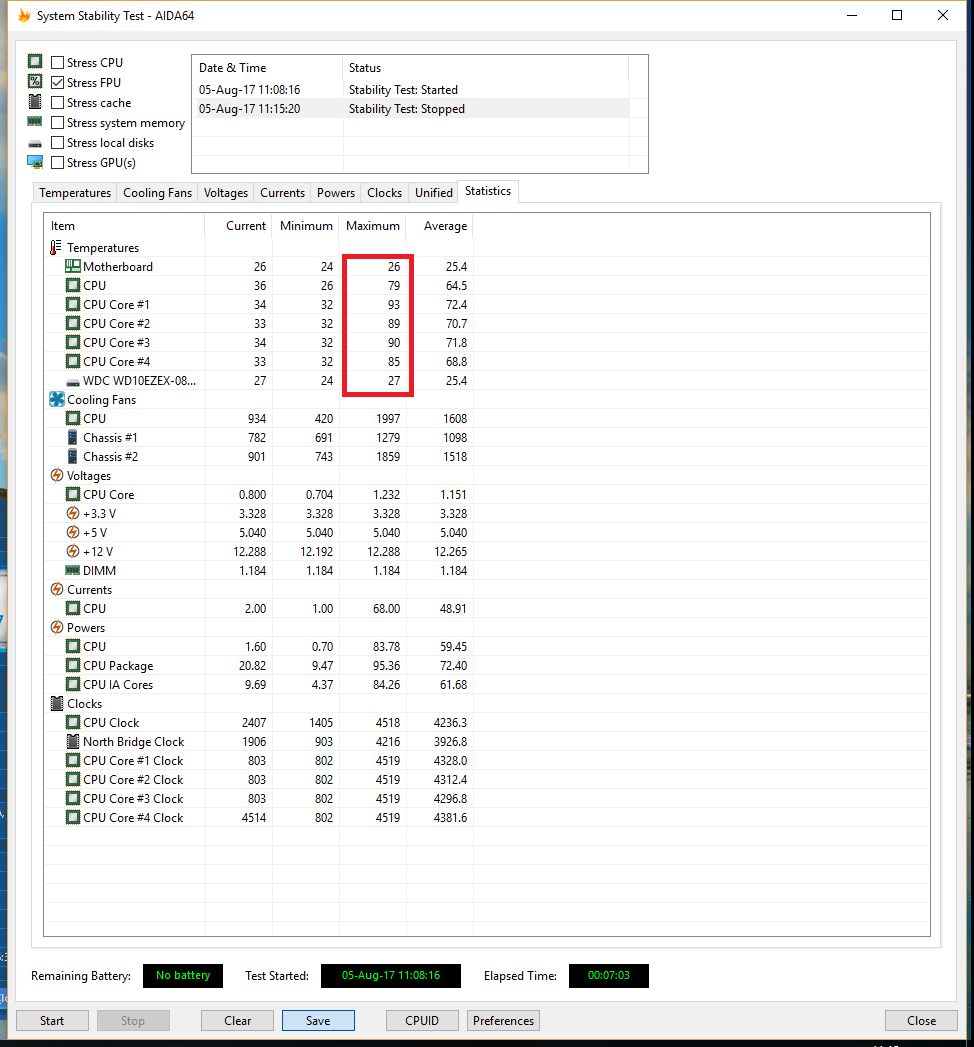
Task: Open the CPUID panel
Action: point(423,1021)
